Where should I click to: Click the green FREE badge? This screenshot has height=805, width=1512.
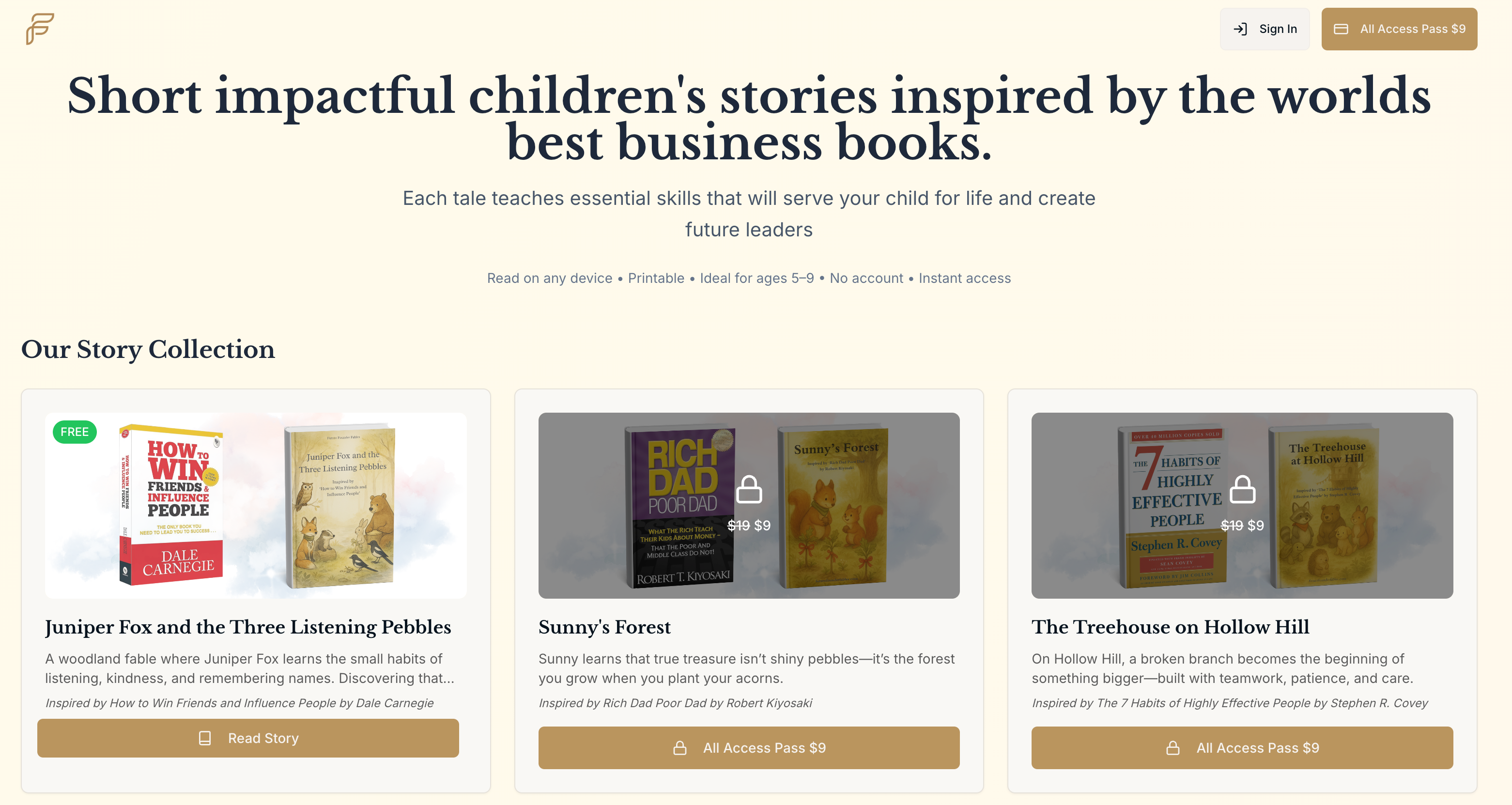tap(75, 432)
